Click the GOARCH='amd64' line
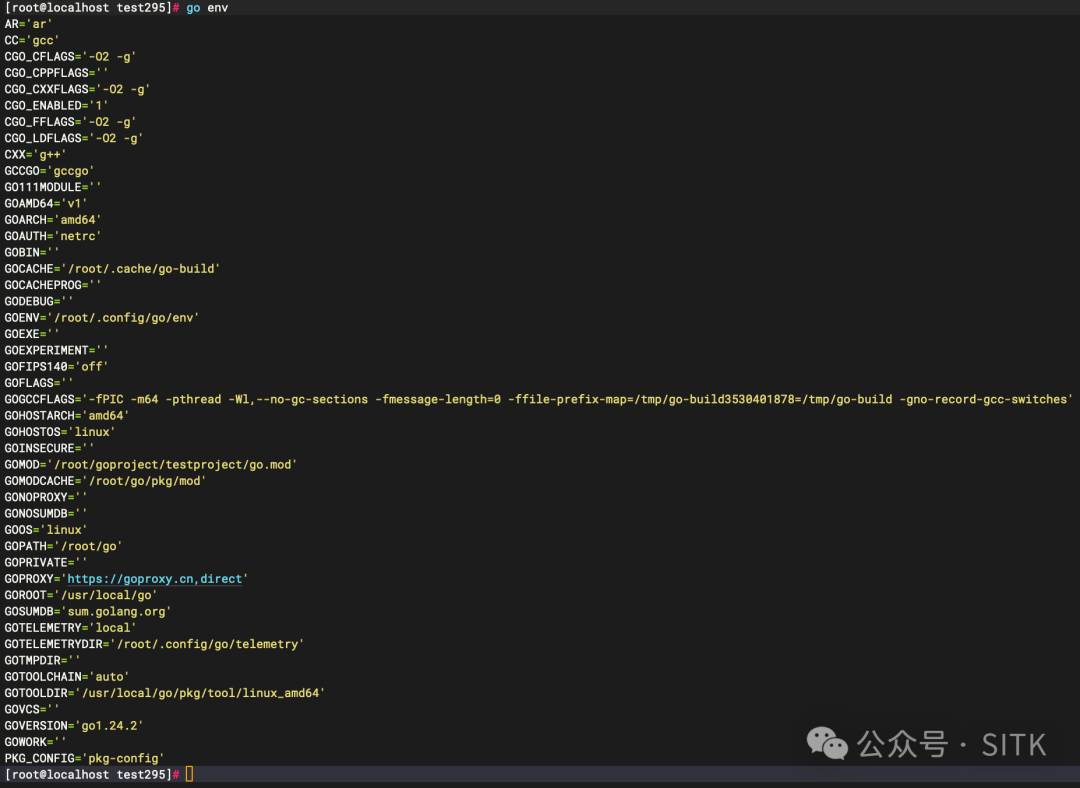 (53, 219)
